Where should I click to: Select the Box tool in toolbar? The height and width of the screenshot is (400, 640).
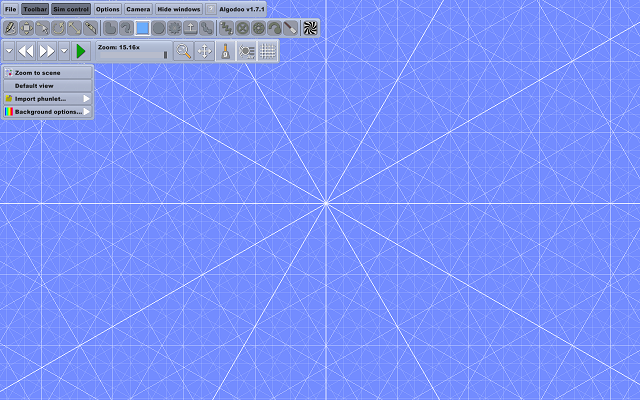143,28
